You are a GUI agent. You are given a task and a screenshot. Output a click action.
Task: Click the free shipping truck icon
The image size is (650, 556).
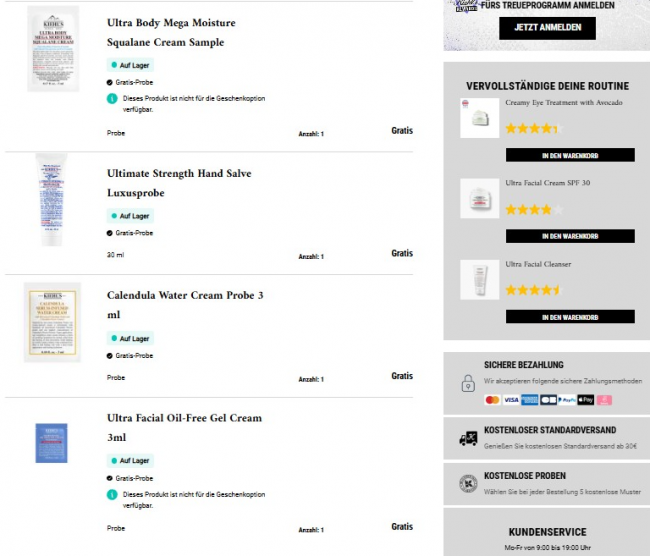click(468, 438)
